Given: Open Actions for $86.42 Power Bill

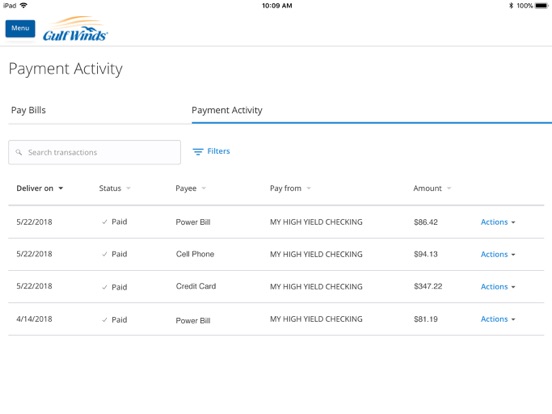Looking at the screenshot, I should 498,222.
